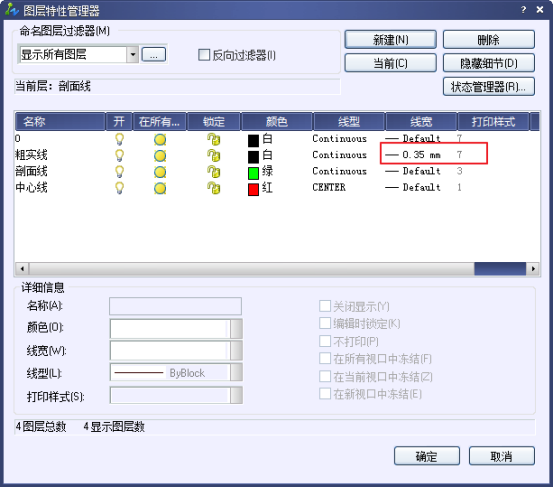Image resolution: width=554 pixels, height=487 pixels.
Task: Open the 颜色(O) dropdown in details
Action: pyautogui.click(x=236, y=329)
